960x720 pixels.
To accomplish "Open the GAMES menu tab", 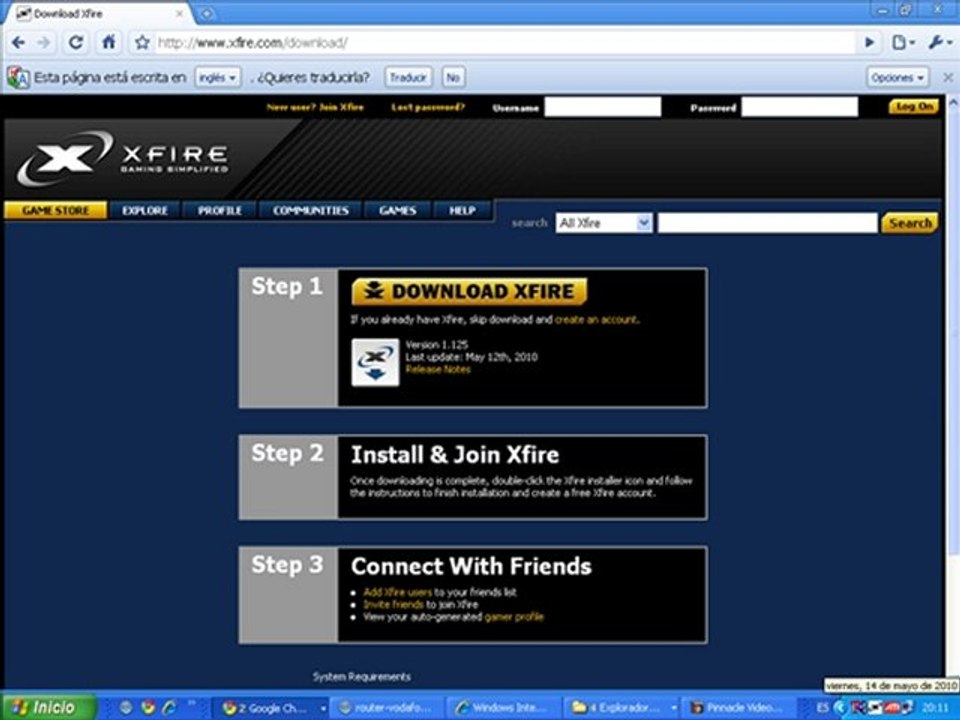I will click(x=397, y=211).
